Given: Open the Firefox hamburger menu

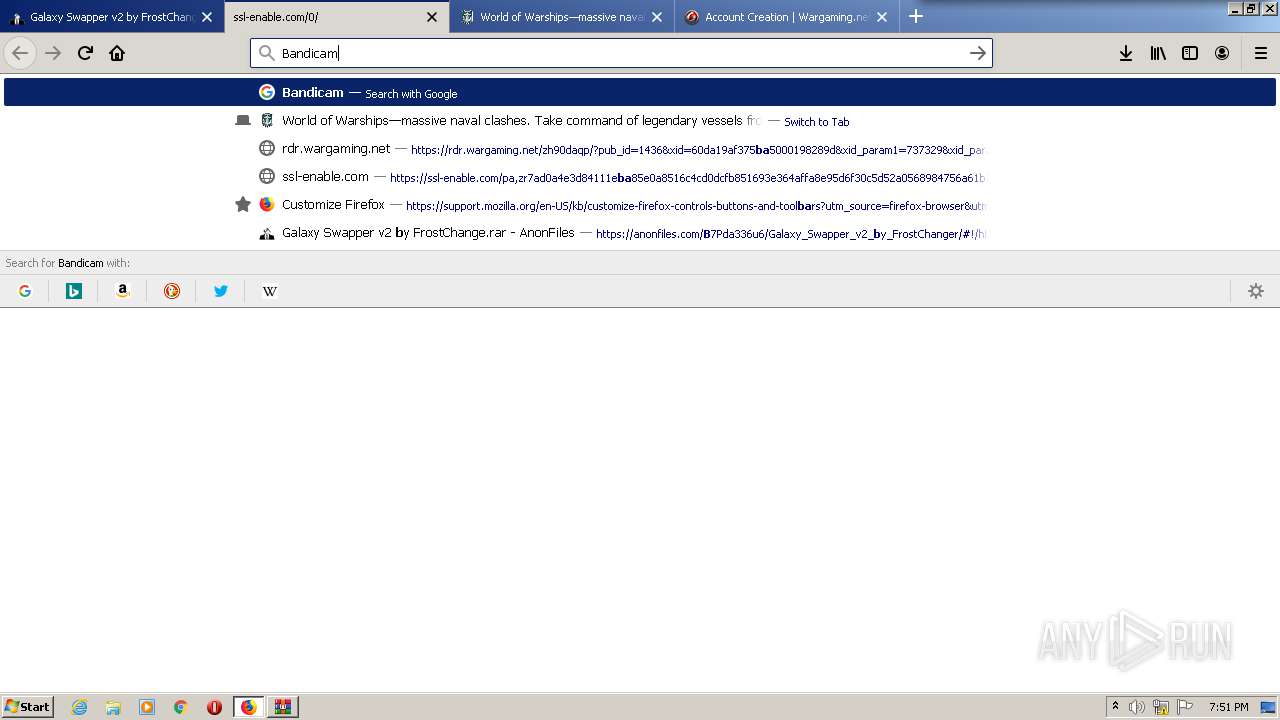Looking at the screenshot, I should click(x=1261, y=53).
